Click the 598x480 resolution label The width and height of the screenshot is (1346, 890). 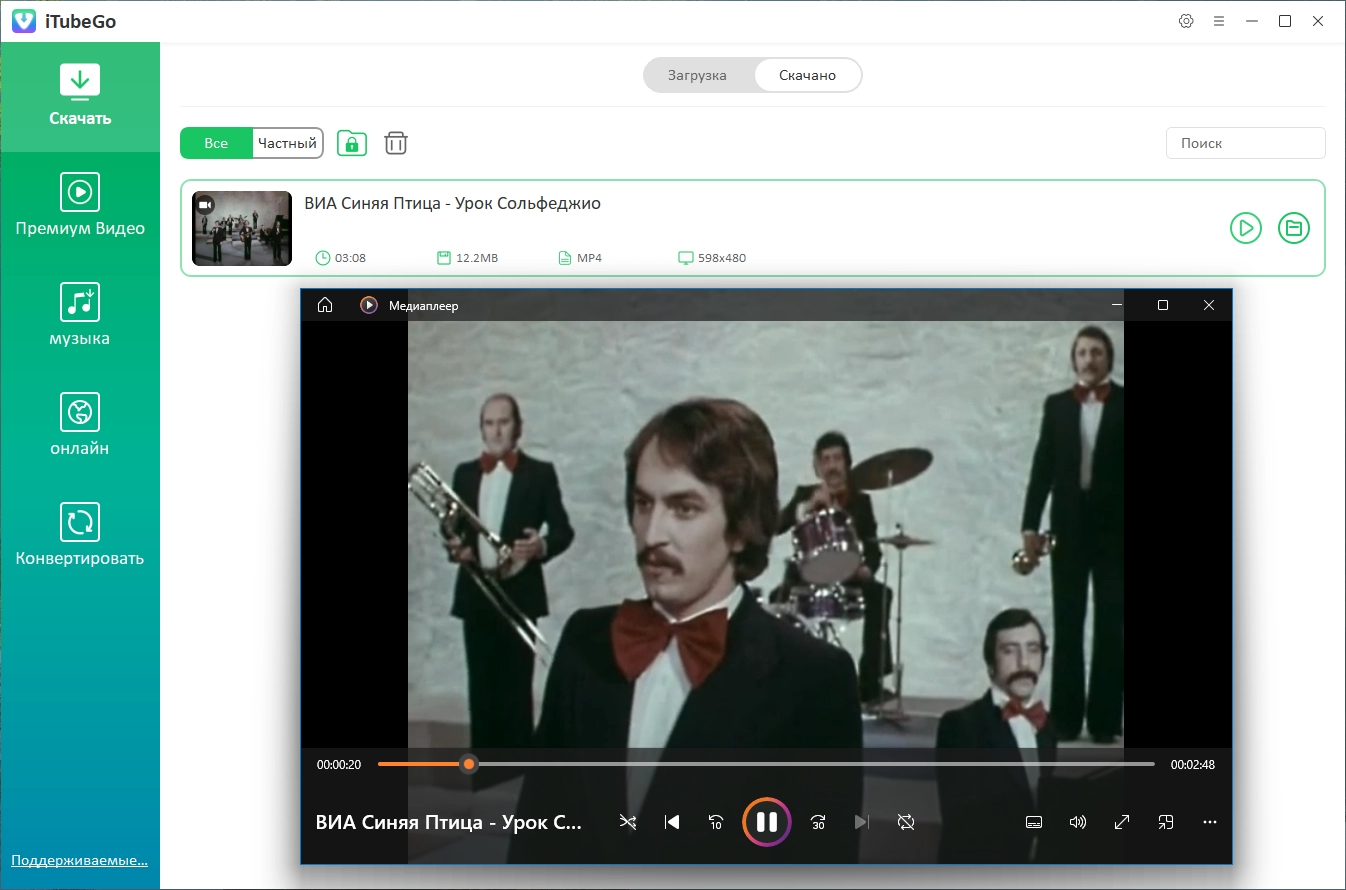coord(722,258)
